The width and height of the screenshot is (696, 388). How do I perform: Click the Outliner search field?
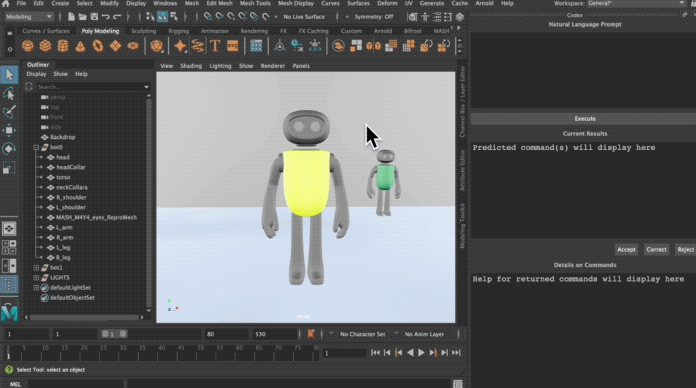[x=92, y=87]
